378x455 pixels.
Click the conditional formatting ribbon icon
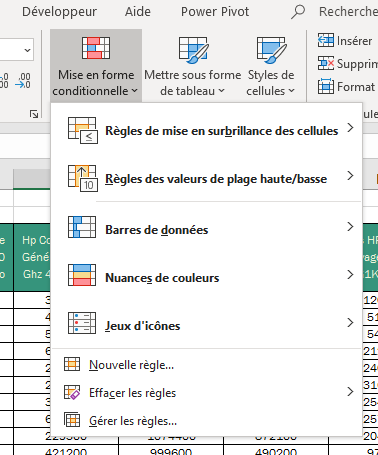click(96, 48)
